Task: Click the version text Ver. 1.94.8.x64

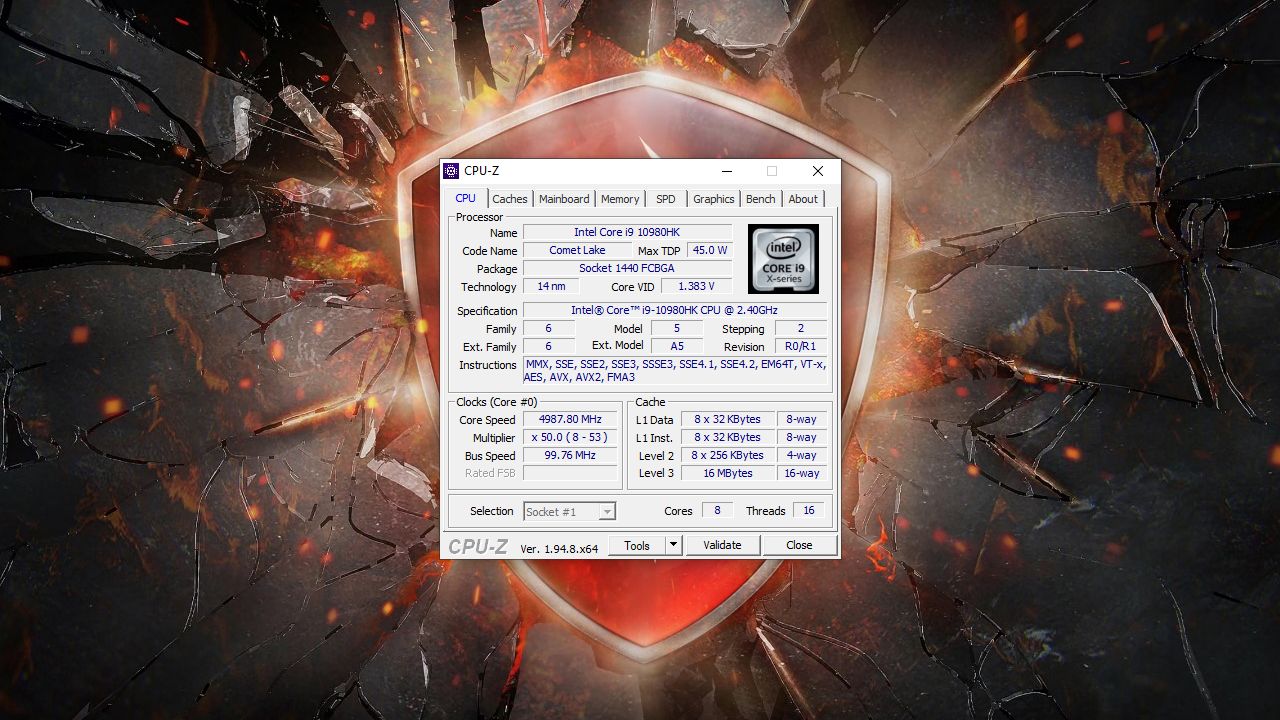Action: point(559,548)
